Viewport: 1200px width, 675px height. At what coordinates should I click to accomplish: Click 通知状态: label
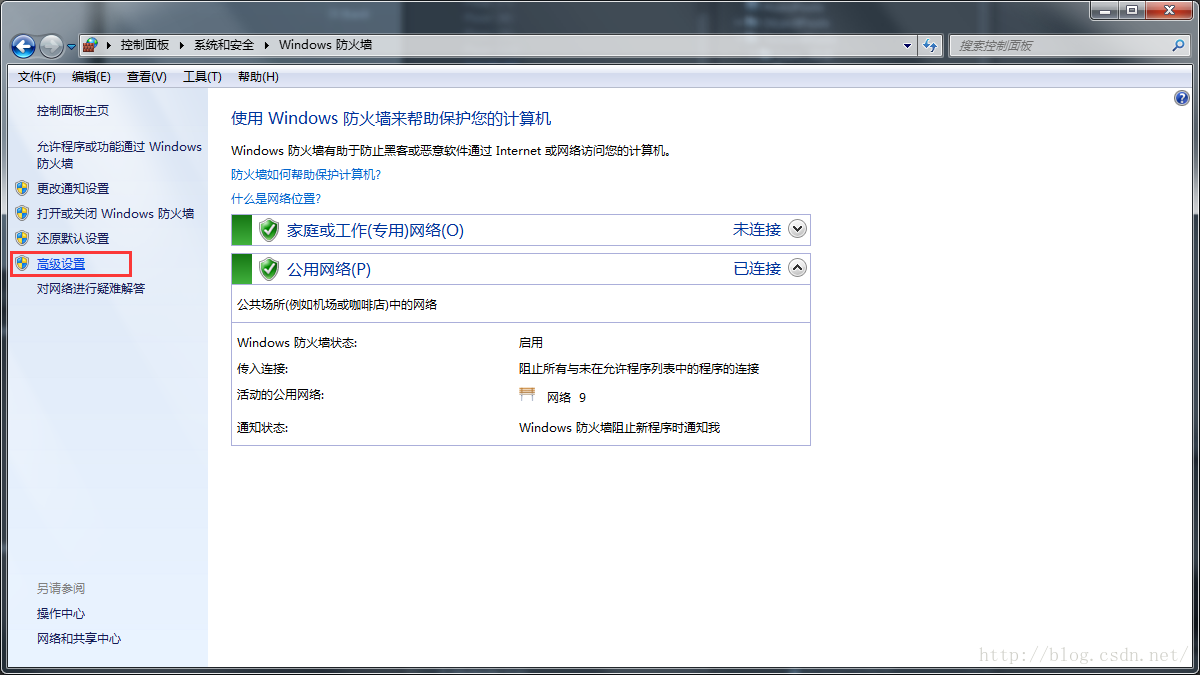[x=263, y=428]
